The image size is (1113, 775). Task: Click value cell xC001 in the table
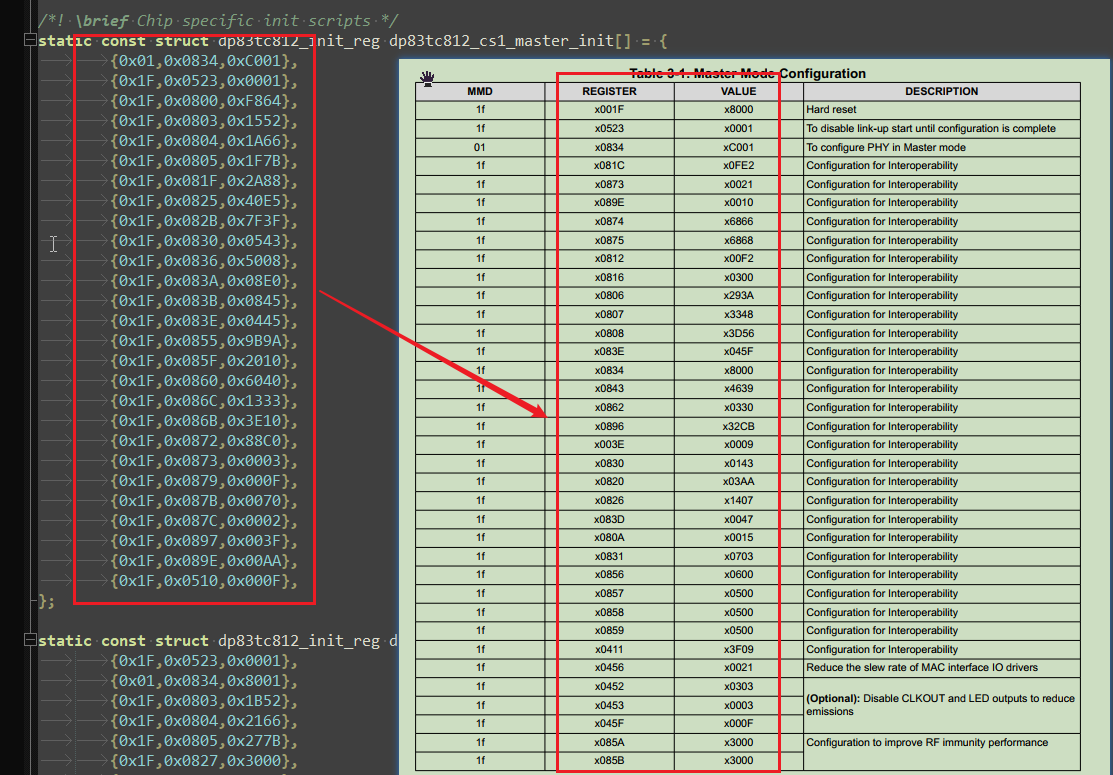(x=738, y=147)
